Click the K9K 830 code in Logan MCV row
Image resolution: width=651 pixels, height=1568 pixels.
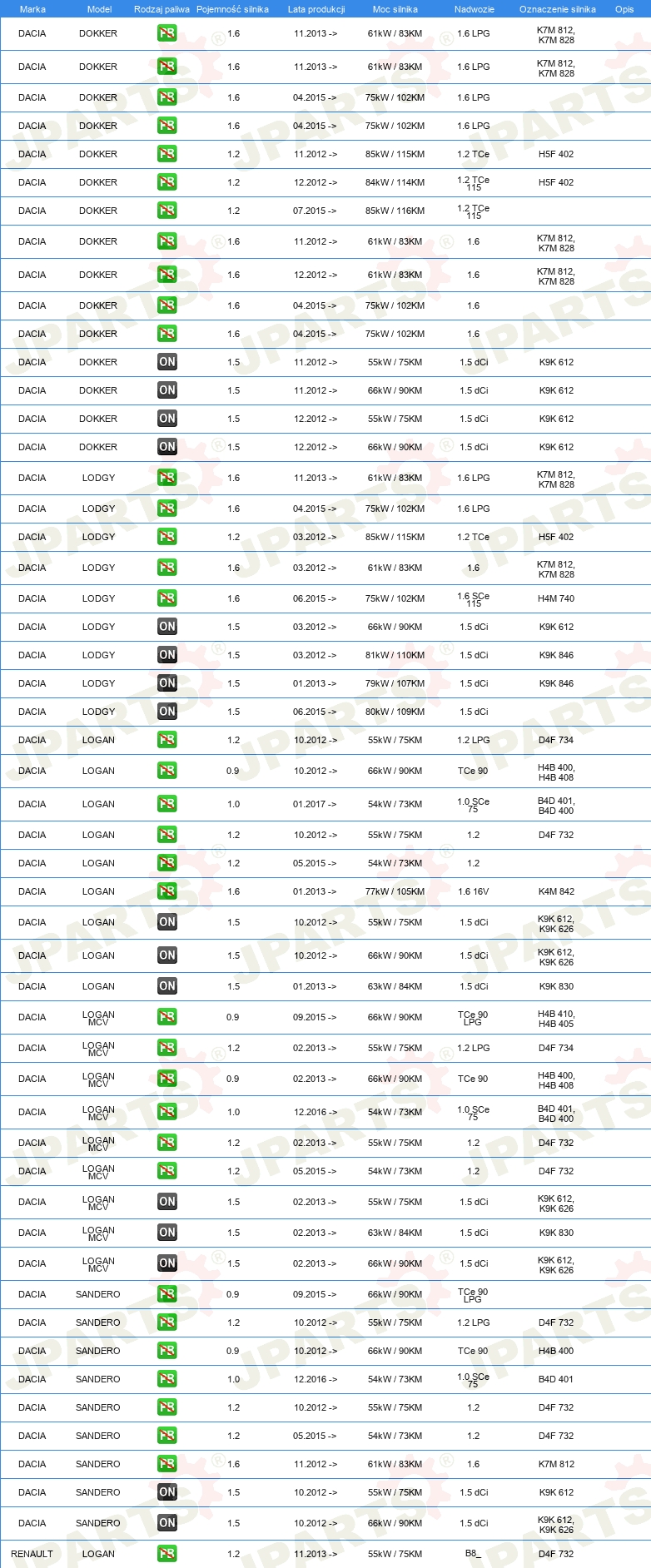556,1233
